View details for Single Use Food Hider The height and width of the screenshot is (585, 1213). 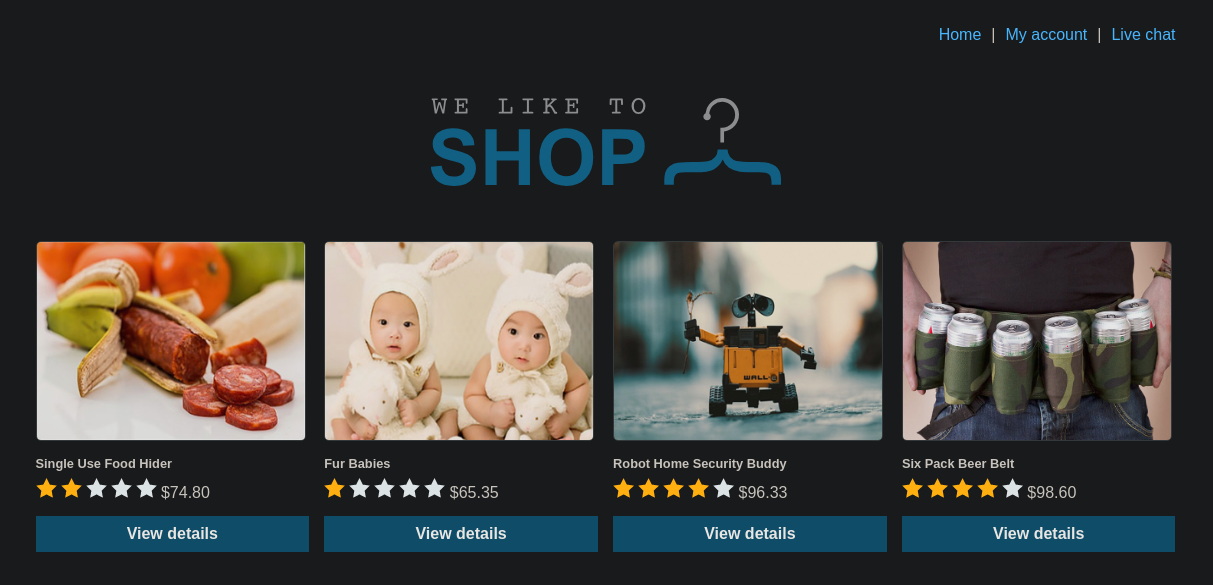172,534
